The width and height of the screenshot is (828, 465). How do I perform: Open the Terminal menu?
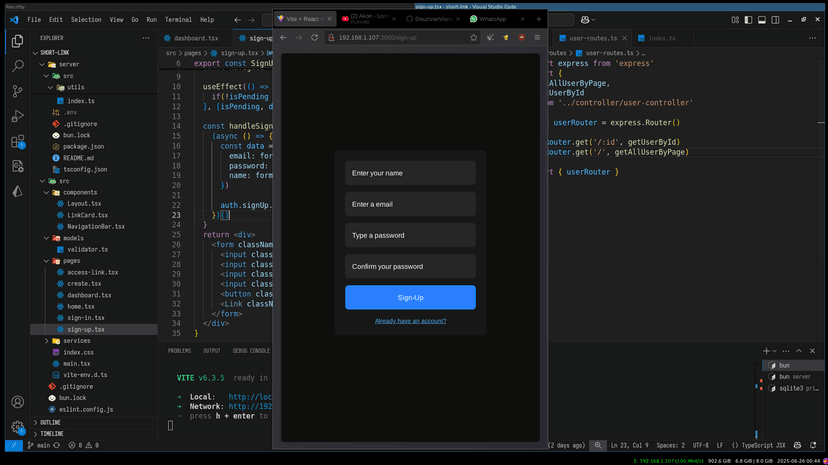[x=178, y=20]
